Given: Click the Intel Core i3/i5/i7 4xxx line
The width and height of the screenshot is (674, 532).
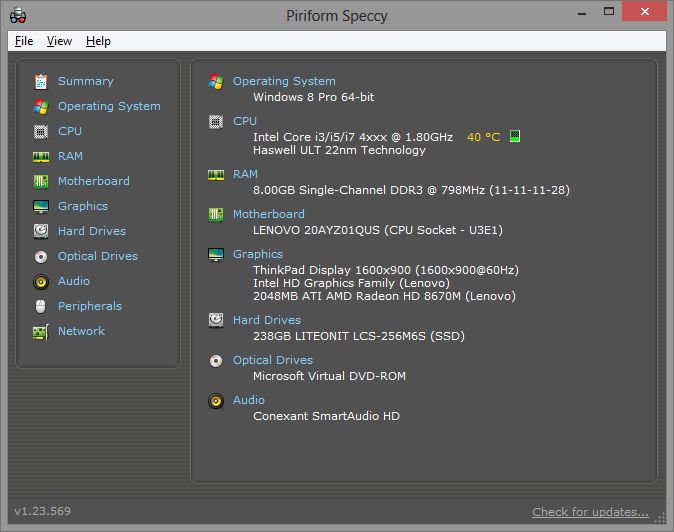Looking at the screenshot, I should click(x=353, y=137).
